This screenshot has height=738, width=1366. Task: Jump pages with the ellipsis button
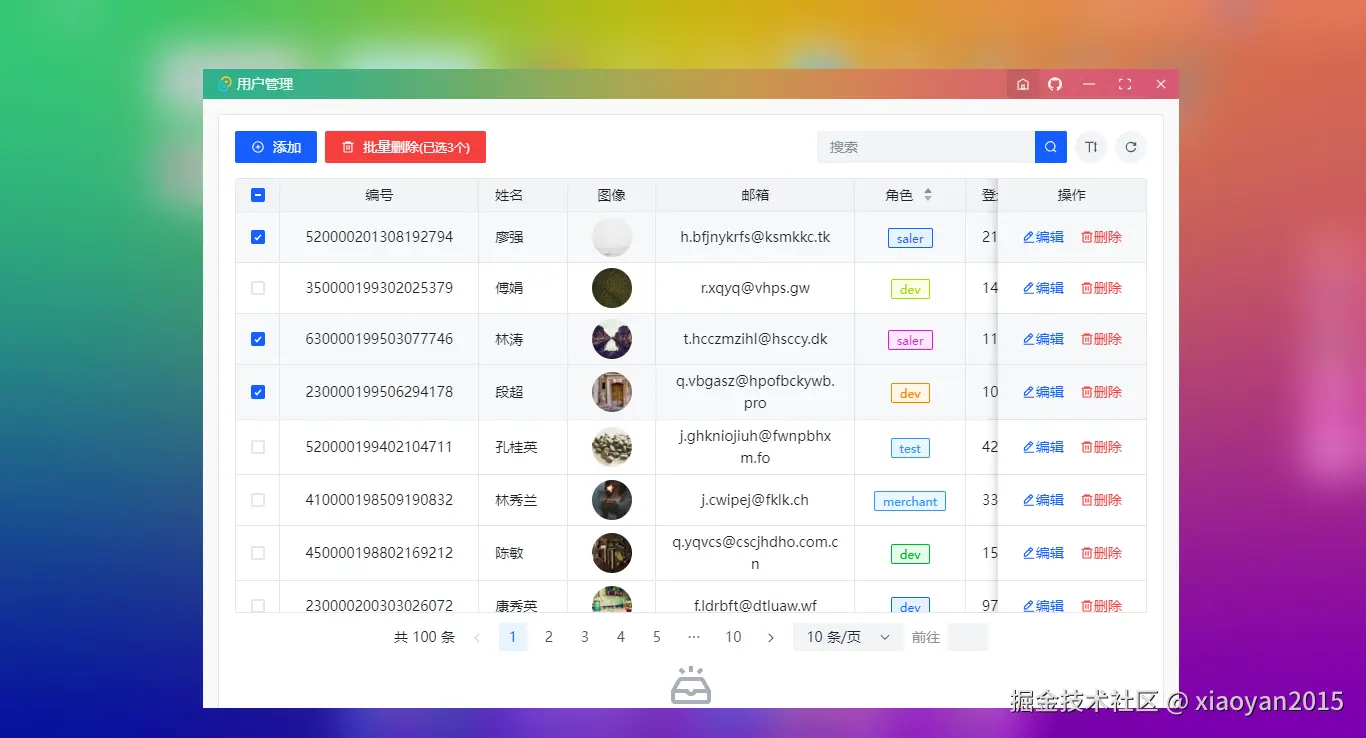(x=694, y=637)
